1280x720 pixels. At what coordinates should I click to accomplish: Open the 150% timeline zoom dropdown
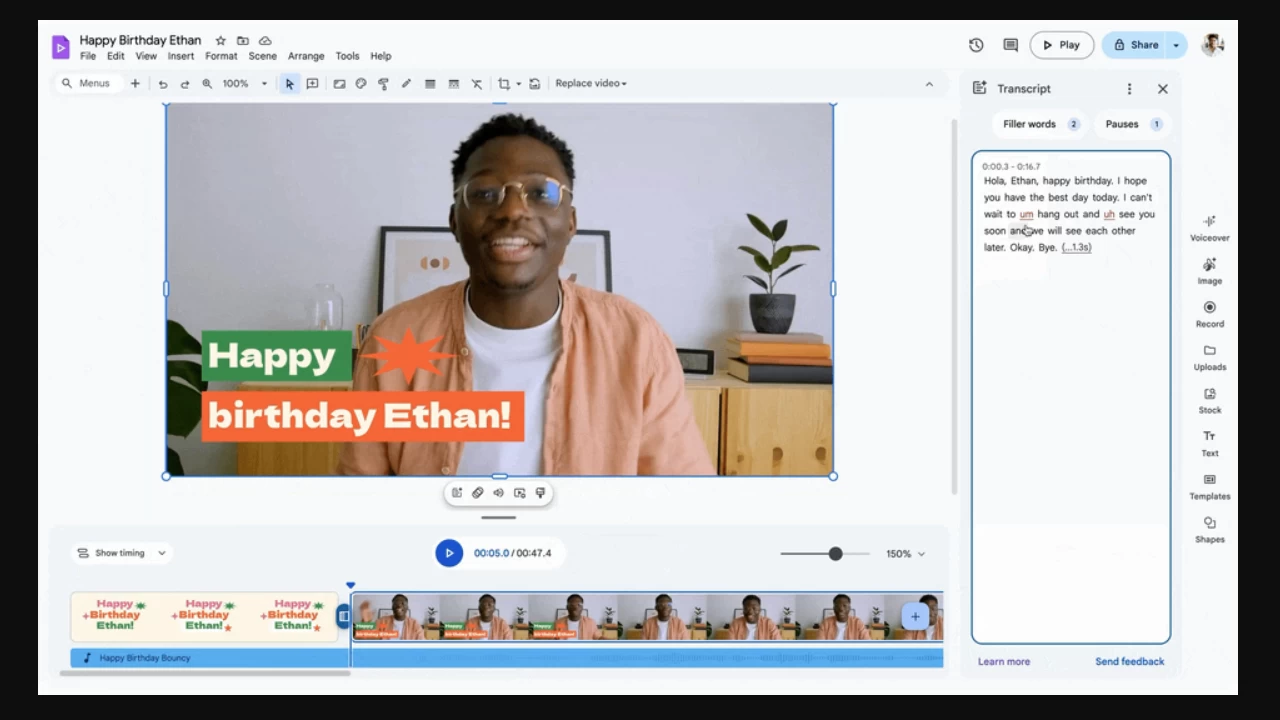pyautogui.click(x=905, y=554)
